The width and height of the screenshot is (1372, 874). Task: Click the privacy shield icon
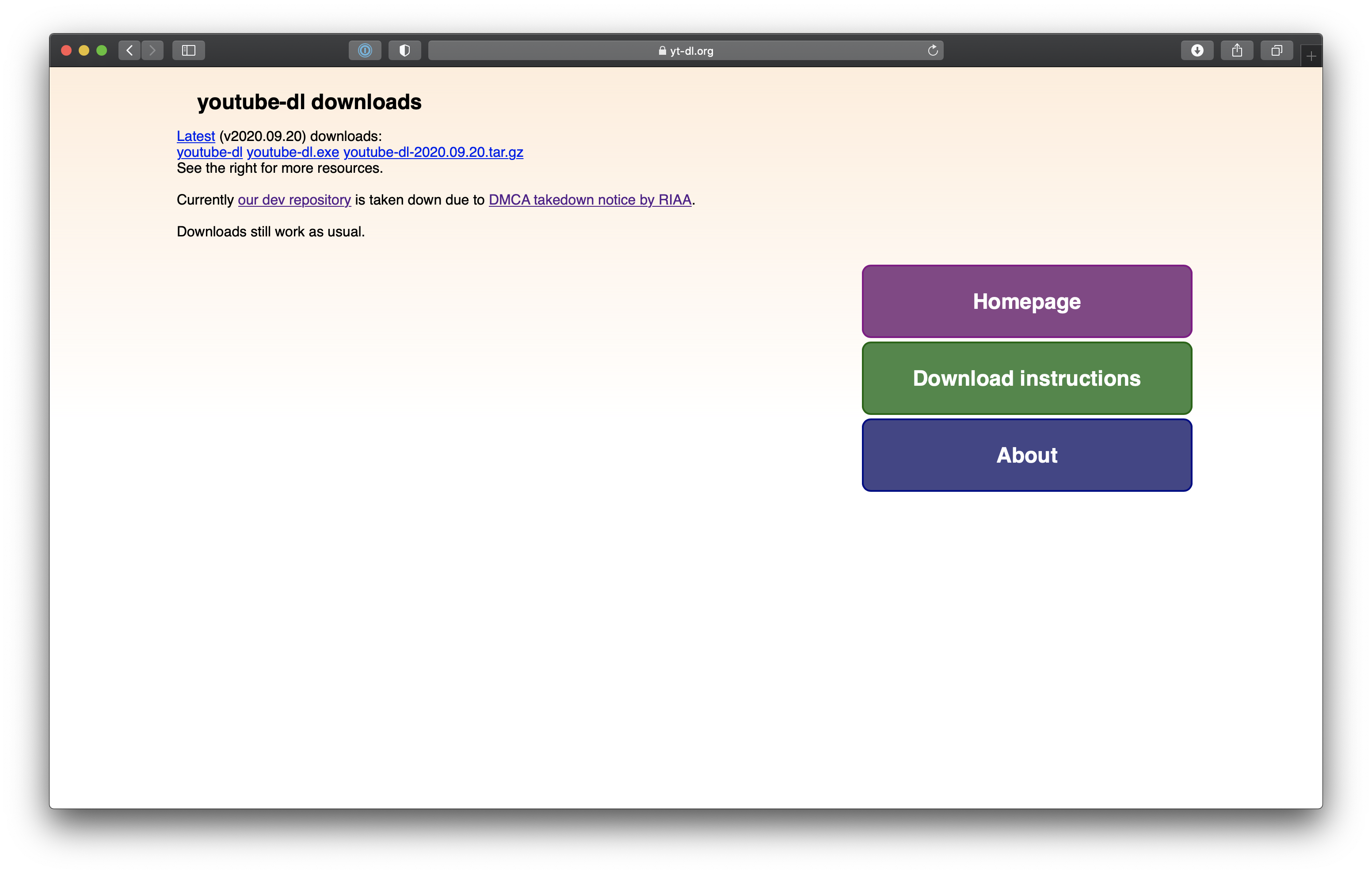[404, 50]
